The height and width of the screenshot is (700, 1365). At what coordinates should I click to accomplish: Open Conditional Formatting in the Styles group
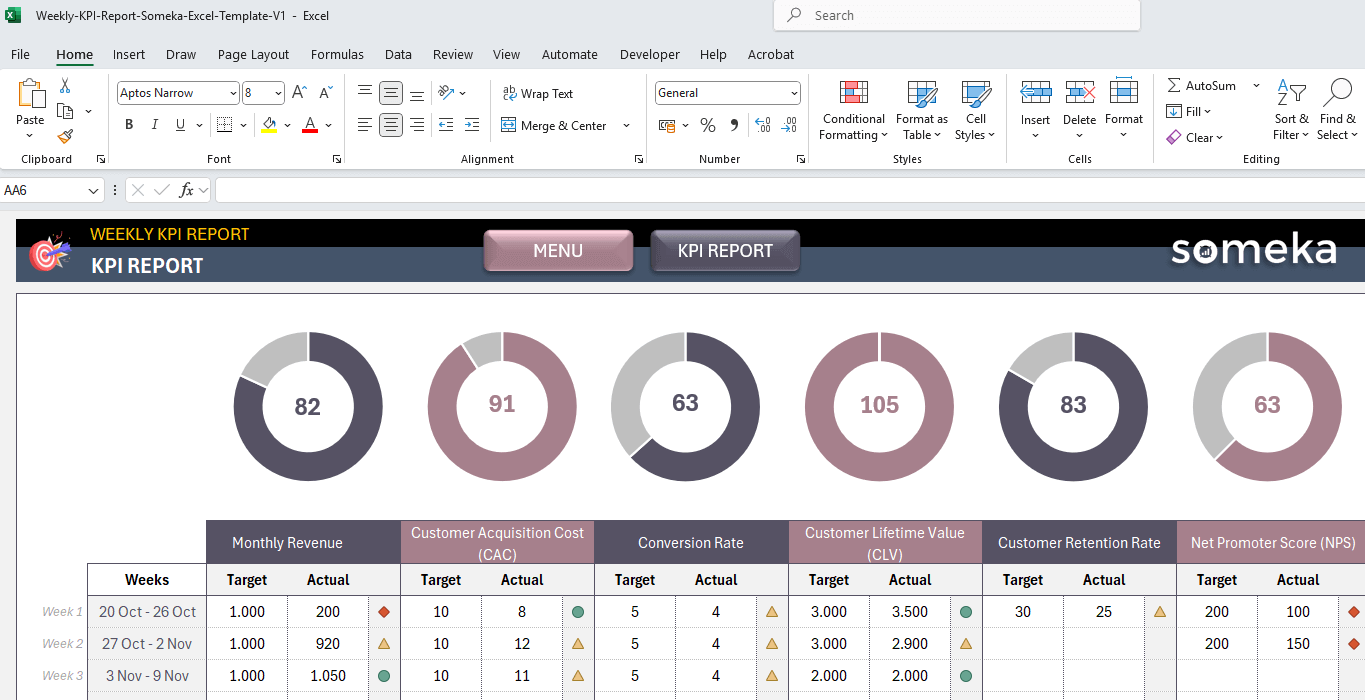(853, 111)
